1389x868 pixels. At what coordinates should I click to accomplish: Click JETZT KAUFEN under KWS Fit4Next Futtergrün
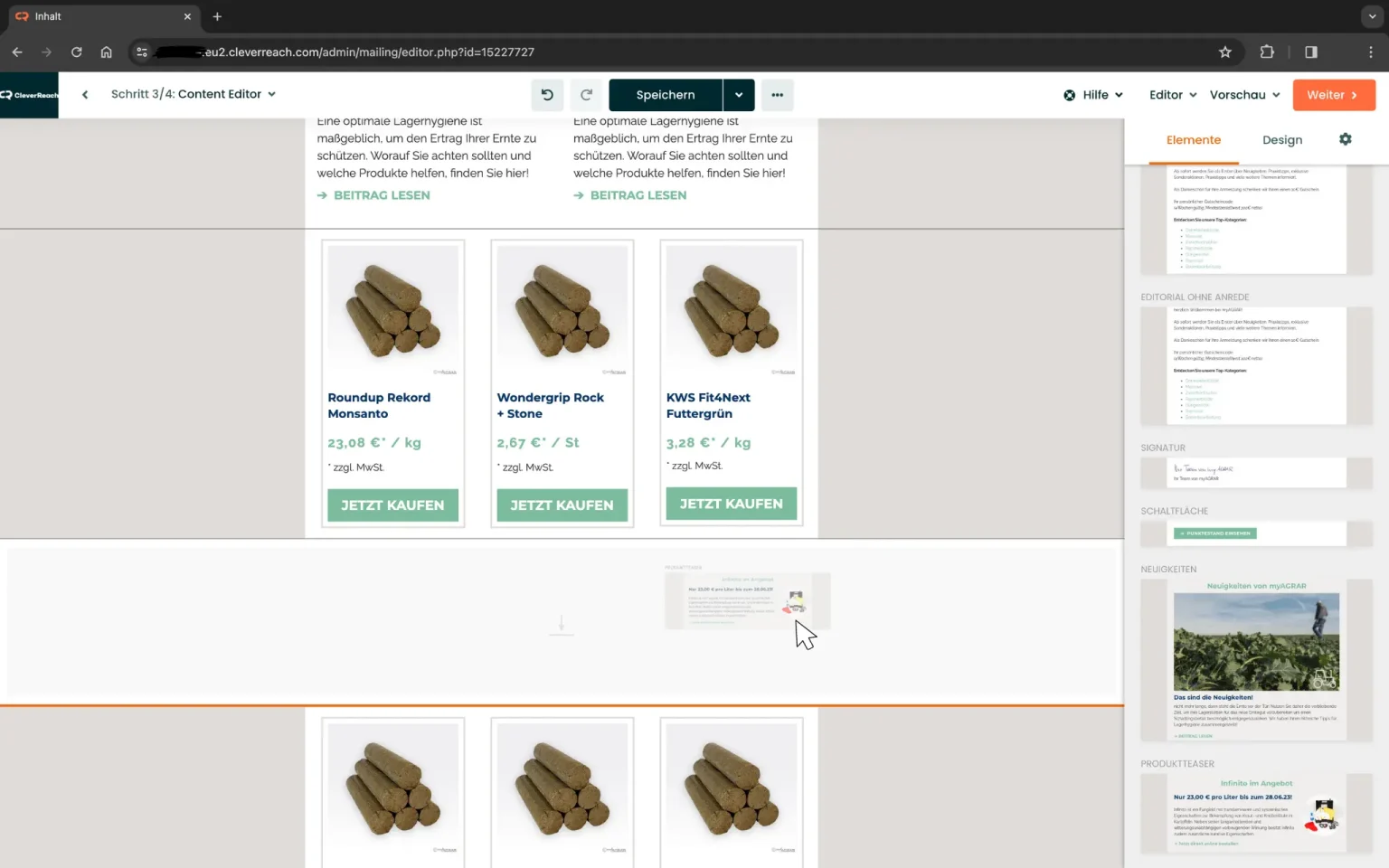[732, 504]
